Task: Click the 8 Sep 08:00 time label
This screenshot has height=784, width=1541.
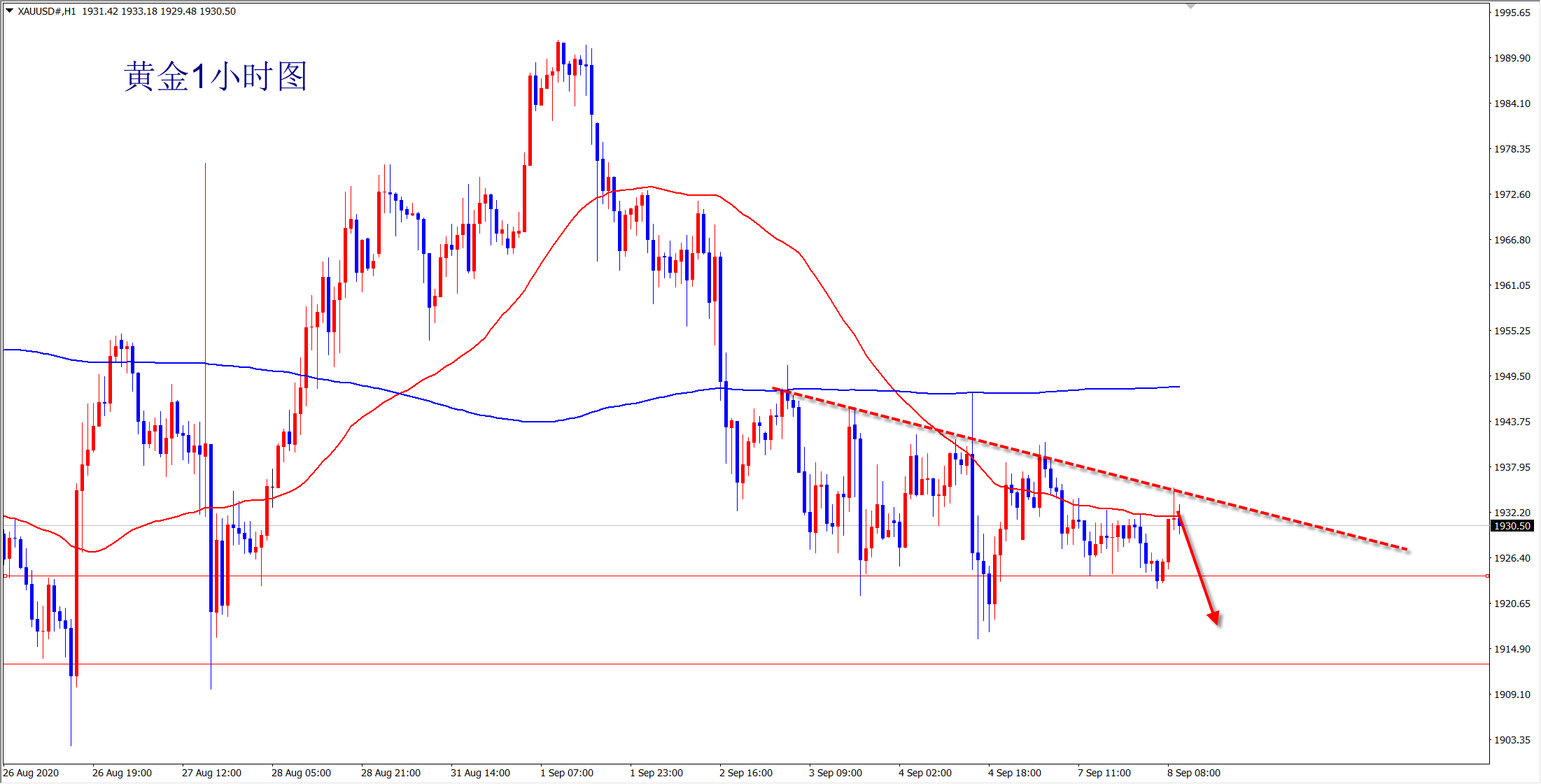Action: tap(1193, 773)
